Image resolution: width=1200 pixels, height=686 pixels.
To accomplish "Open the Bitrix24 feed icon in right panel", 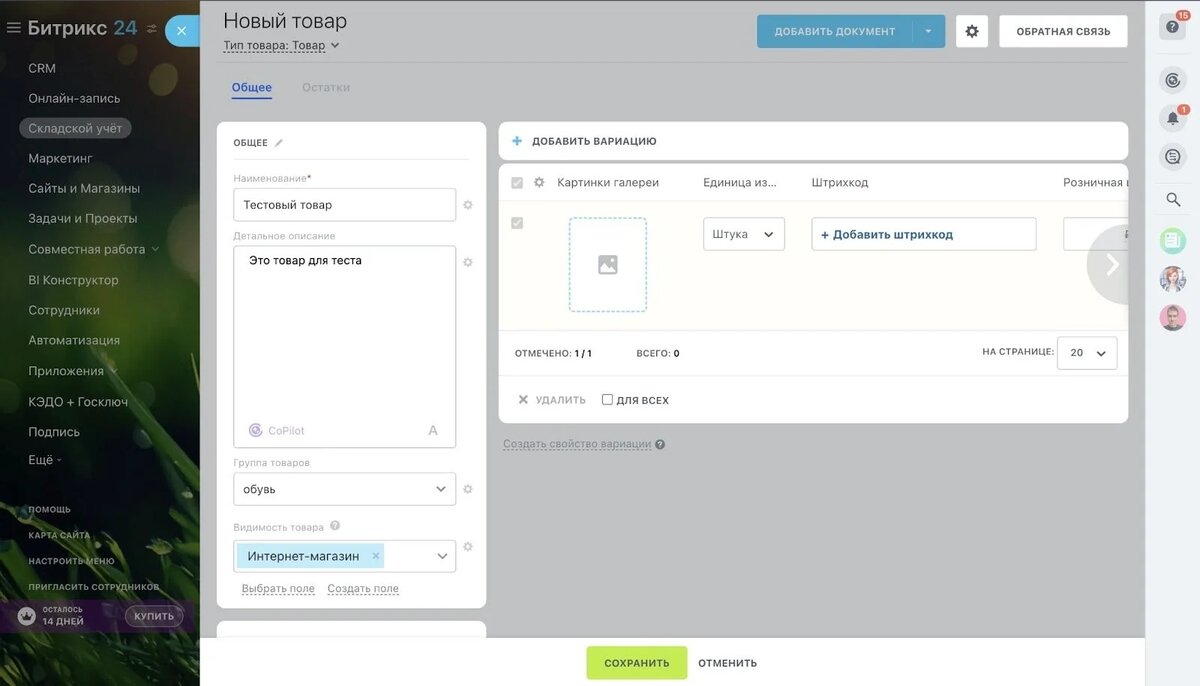I will coord(1173,80).
